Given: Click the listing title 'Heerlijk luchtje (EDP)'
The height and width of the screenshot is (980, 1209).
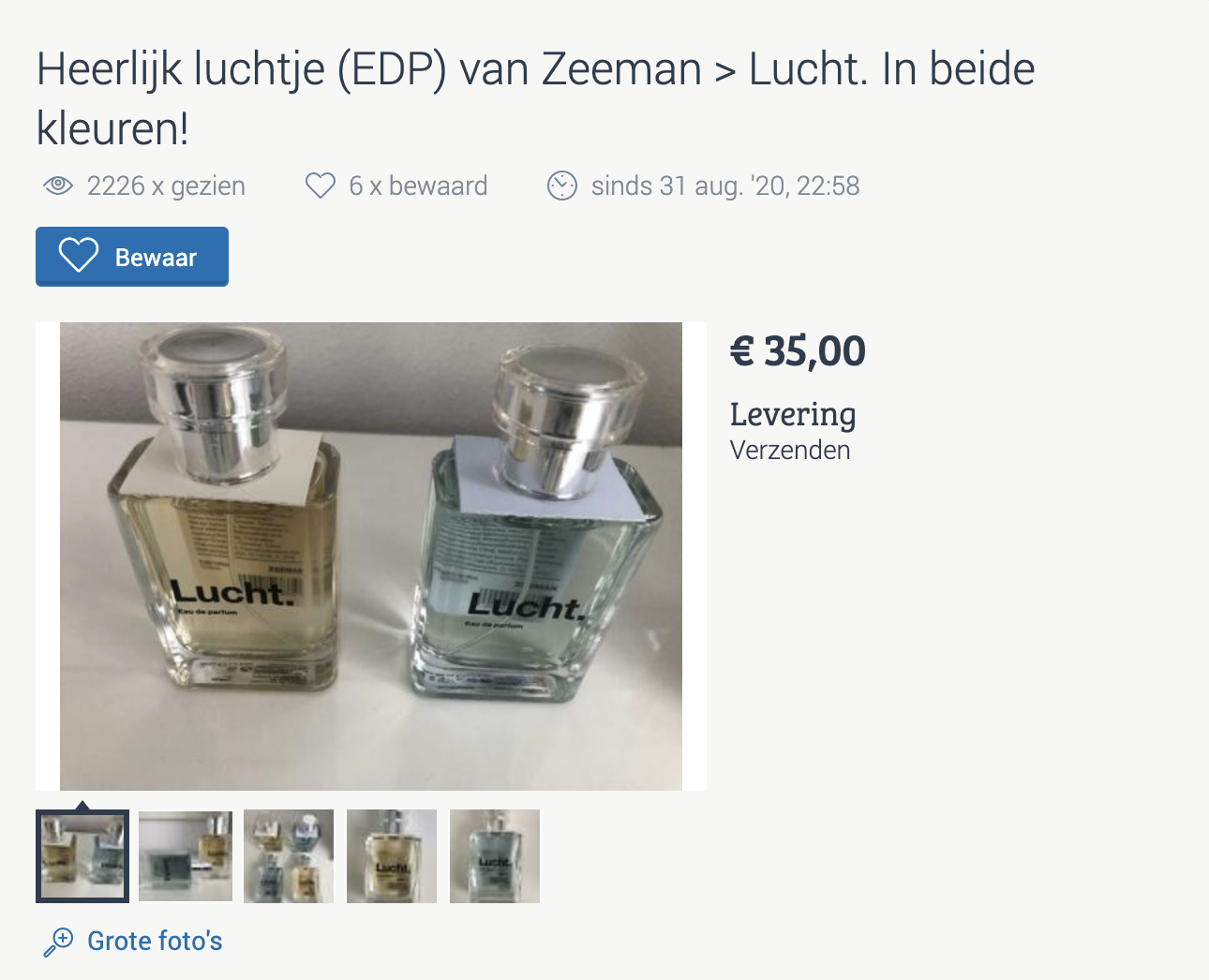Looking at the screenshot, I should [x=242, y=69].
